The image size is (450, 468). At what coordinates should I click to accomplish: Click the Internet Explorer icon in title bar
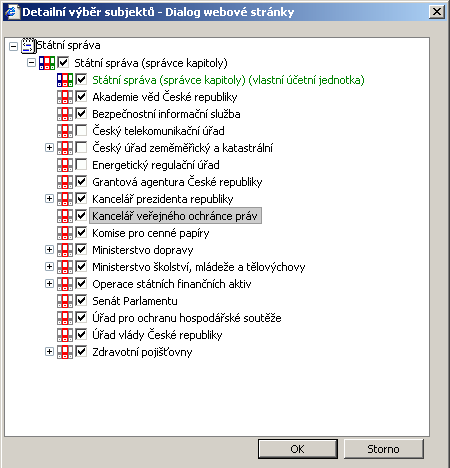click(x=12, y=12)
